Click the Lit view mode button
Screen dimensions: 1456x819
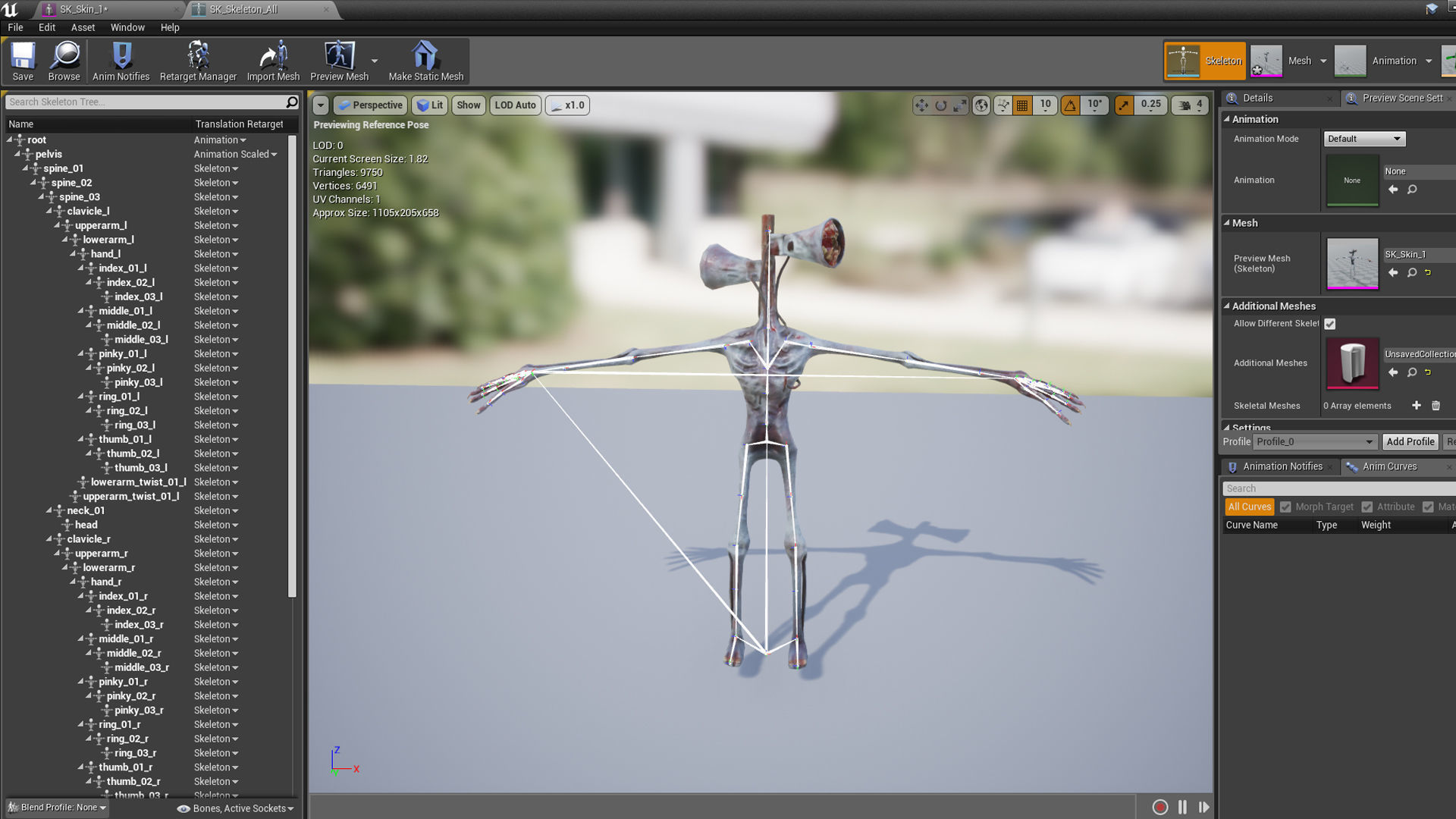pyautogui.click(x=430, y=105)
